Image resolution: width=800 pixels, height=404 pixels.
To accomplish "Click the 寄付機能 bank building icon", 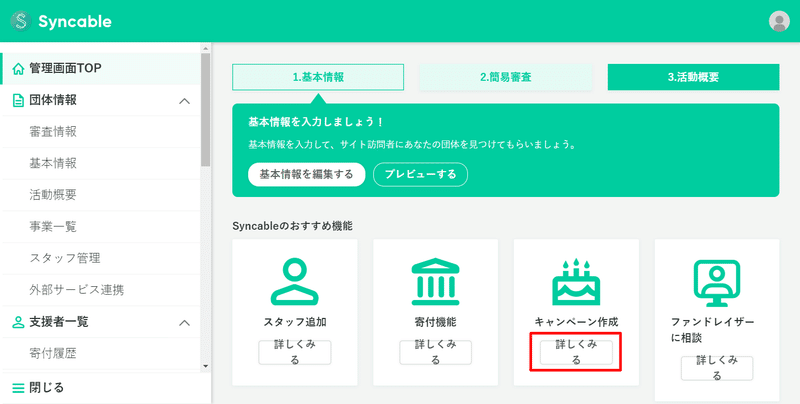I will click(x=435, y=282).
